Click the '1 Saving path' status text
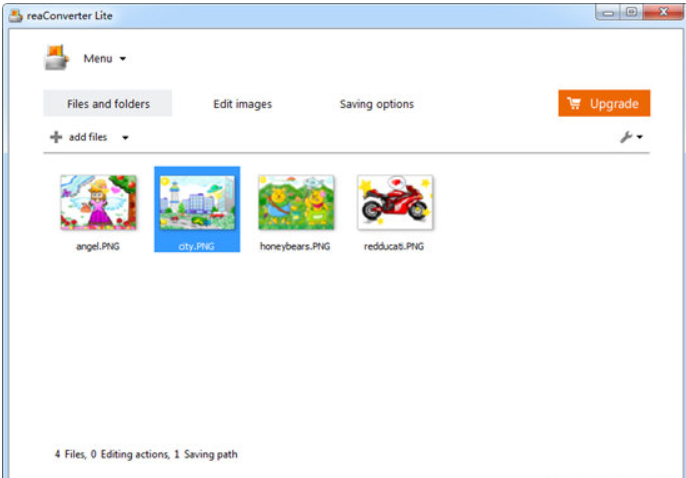The height and width of the screenshot is (478, 686). pos(206,454)
